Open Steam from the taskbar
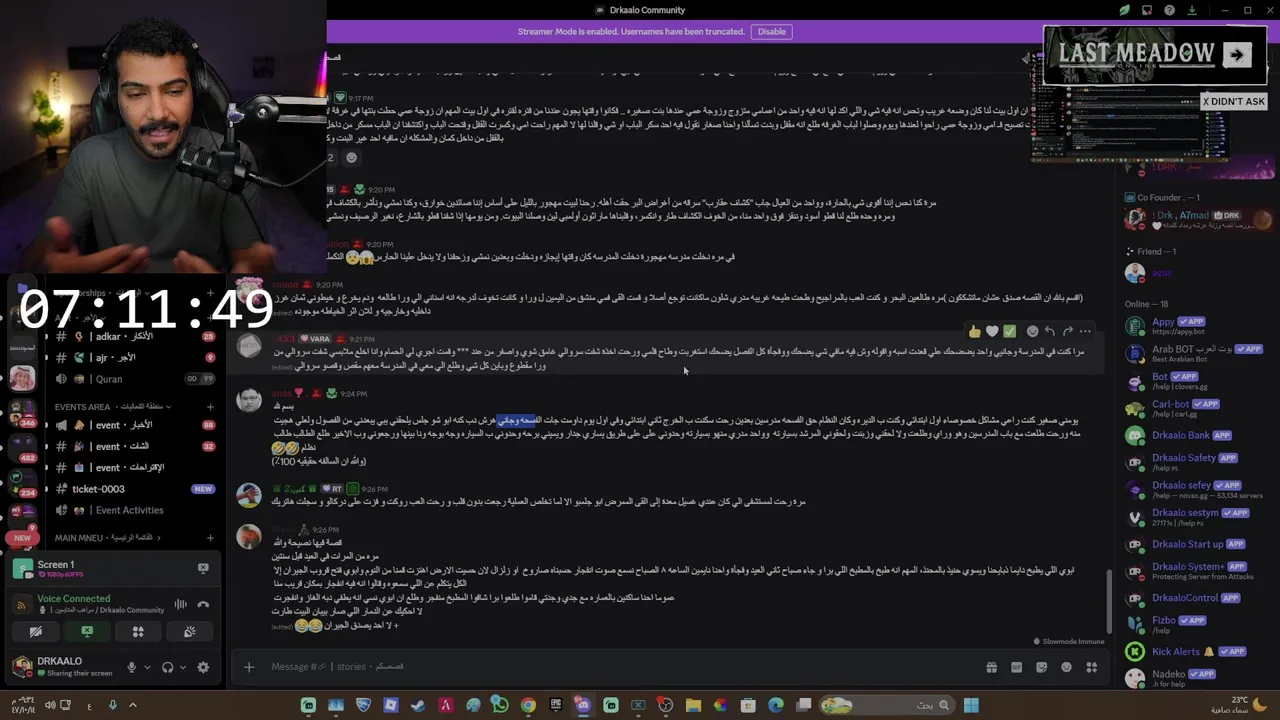This screenshot has height=720, width=1280. [417, 706]
